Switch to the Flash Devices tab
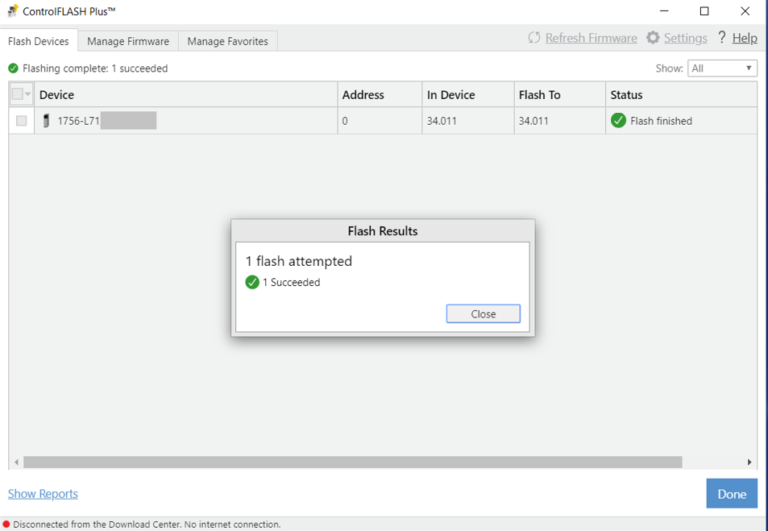This screenshot has height=531, width=768. point(38,41)
